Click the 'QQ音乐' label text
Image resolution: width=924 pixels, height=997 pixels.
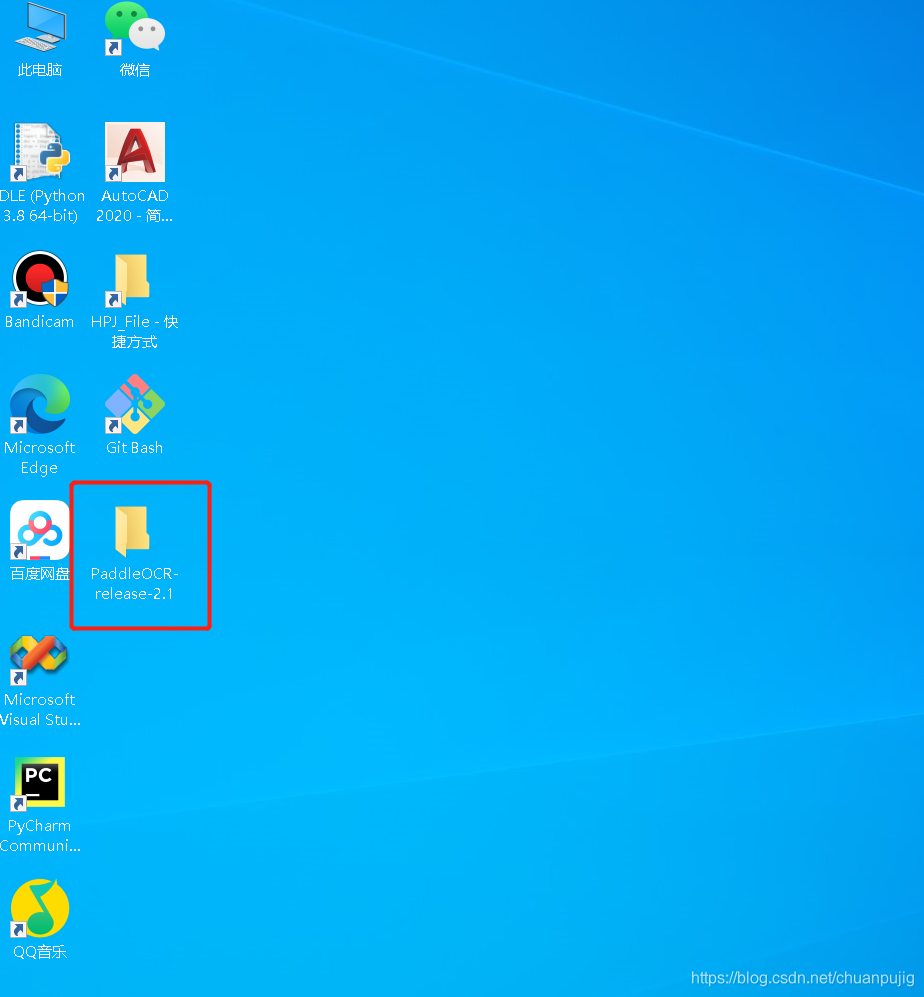[x=40, y=952]
